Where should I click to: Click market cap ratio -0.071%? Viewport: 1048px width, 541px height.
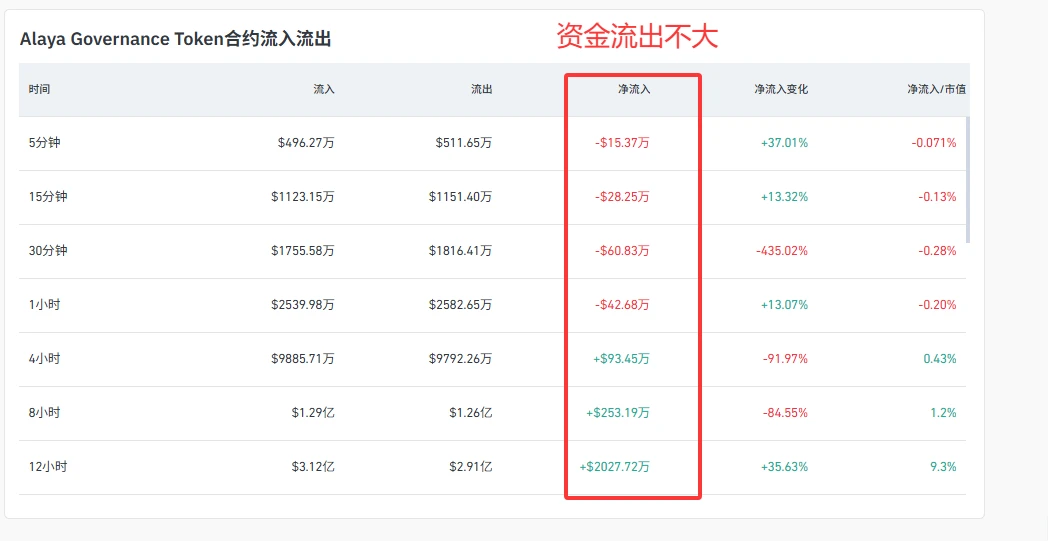click(934, 142)
